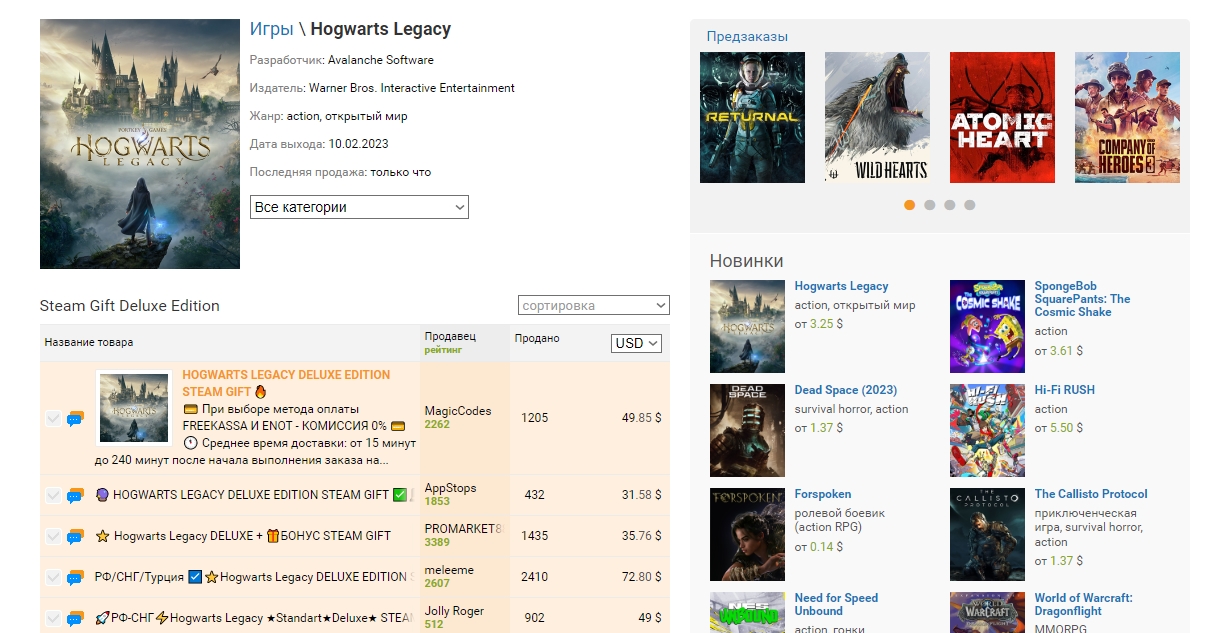This screenshot has width=1210, height=633.
Task: Toggle the checkmark in the meleeme row
Action: click(x=53, y=577)
